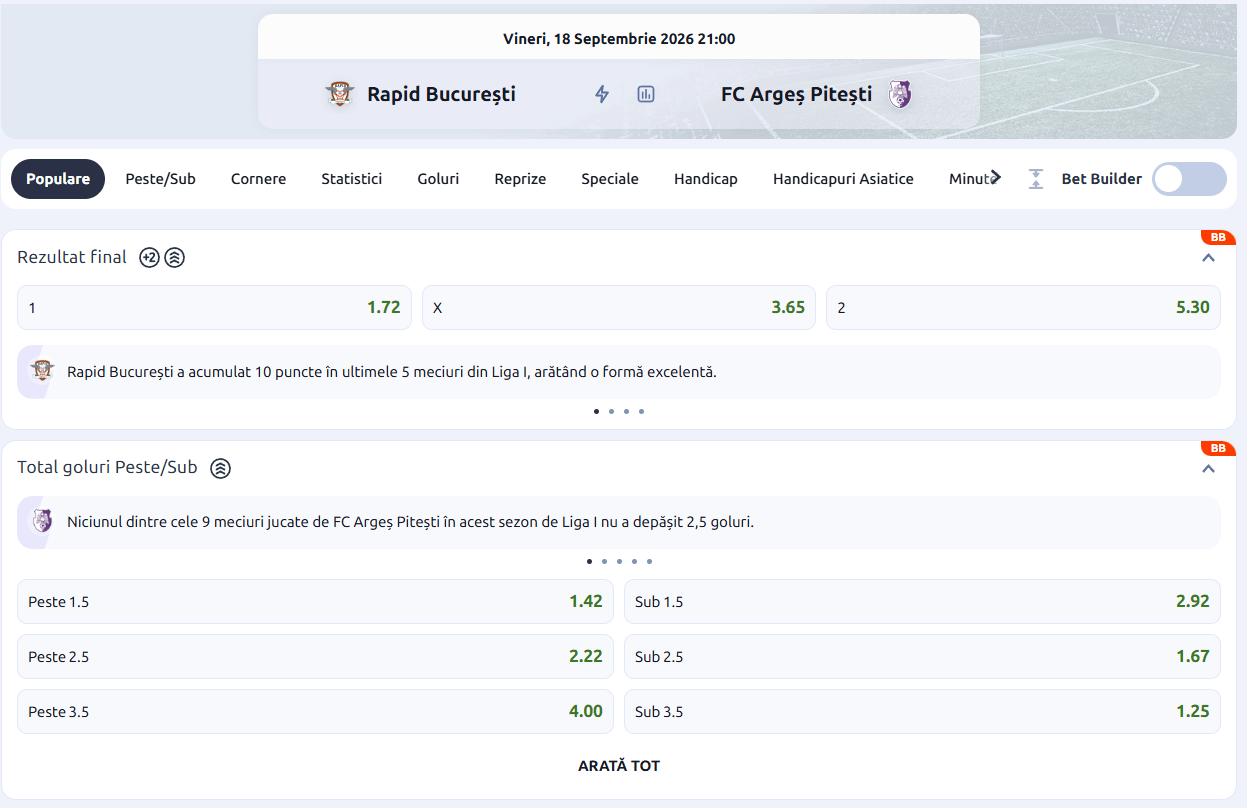Select the Statistici tab
This screenshot has height=808, width=1247.
(x=351, y=179)
